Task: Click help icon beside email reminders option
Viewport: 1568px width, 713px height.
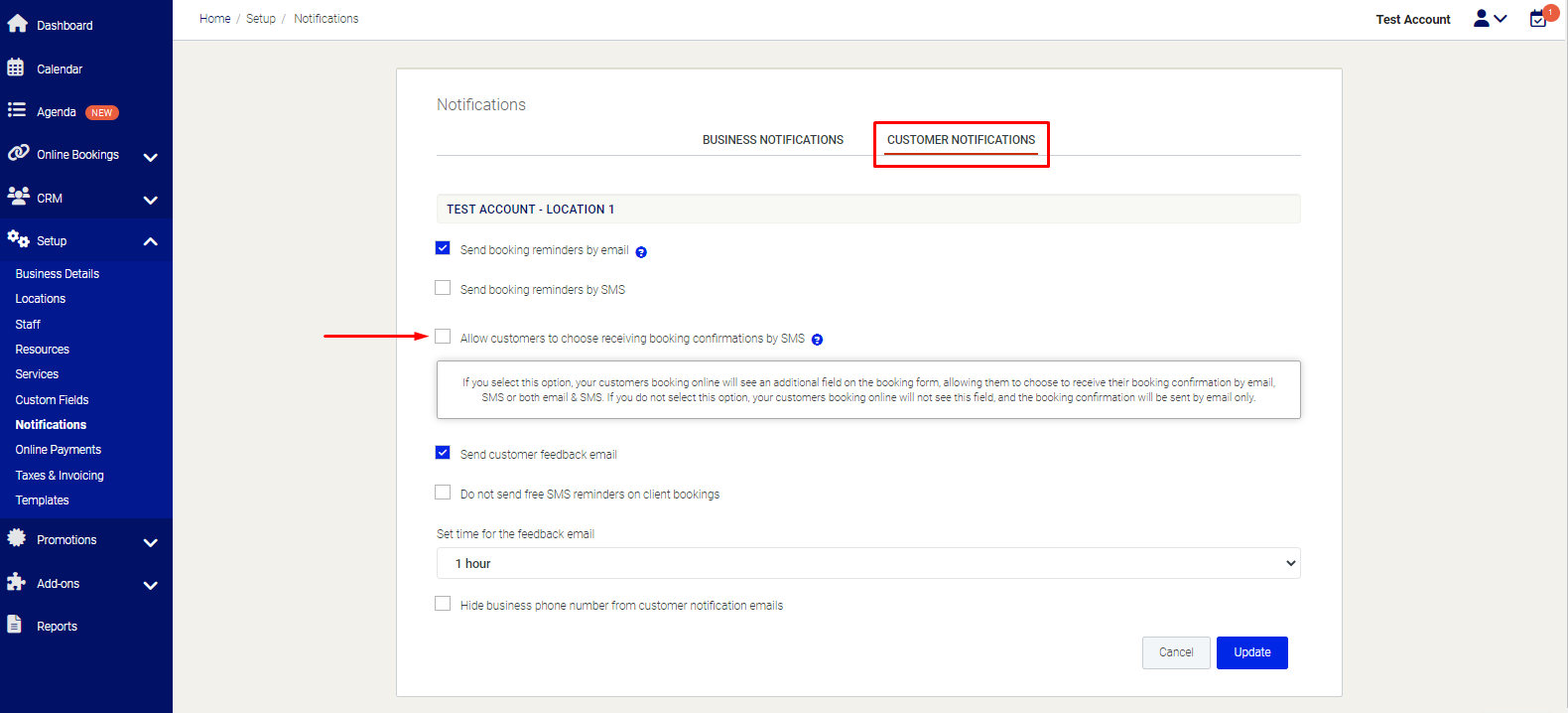Action: pyautogui.click(x=641, y=252)
